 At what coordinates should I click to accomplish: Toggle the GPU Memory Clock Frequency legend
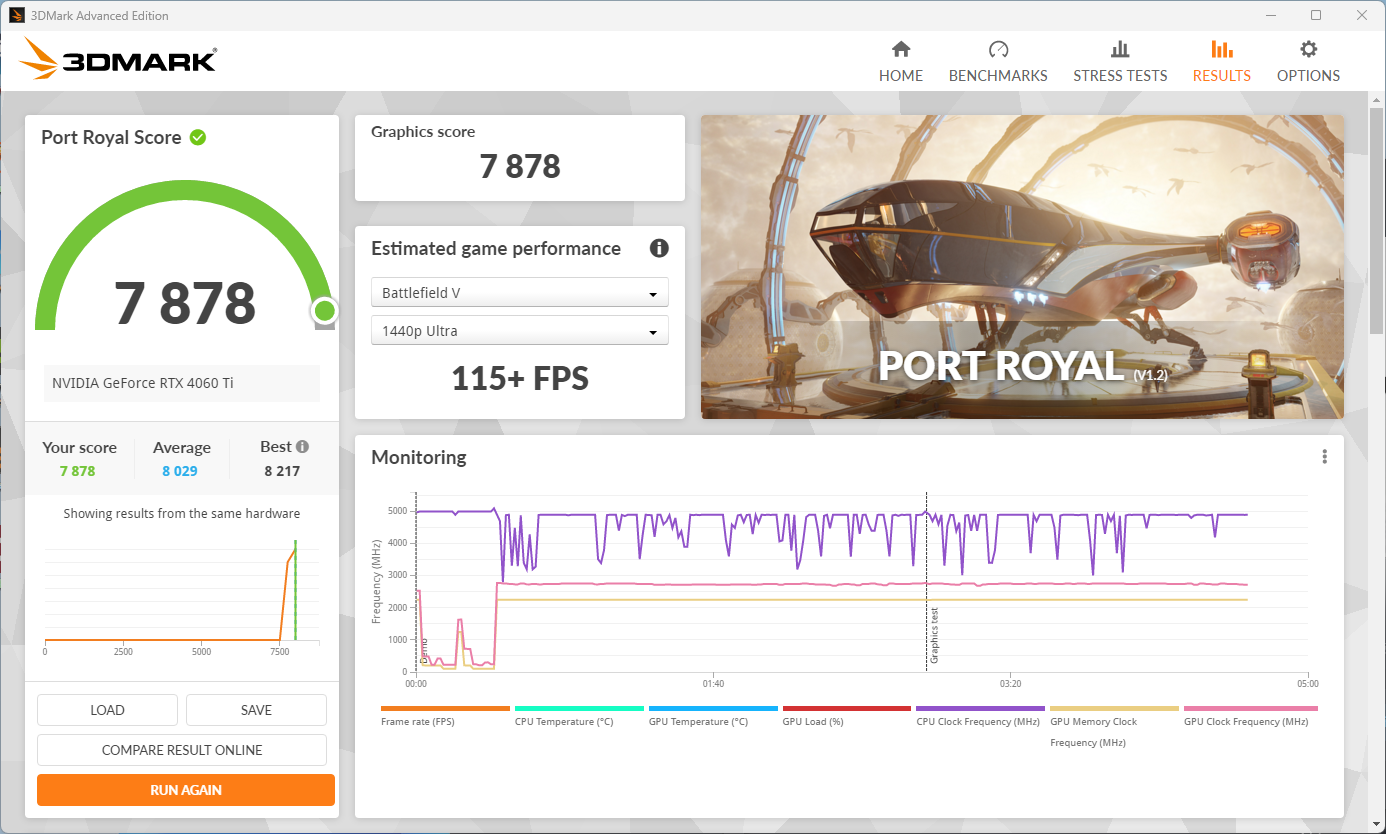pyautogui.click(x=1114, y=726)
